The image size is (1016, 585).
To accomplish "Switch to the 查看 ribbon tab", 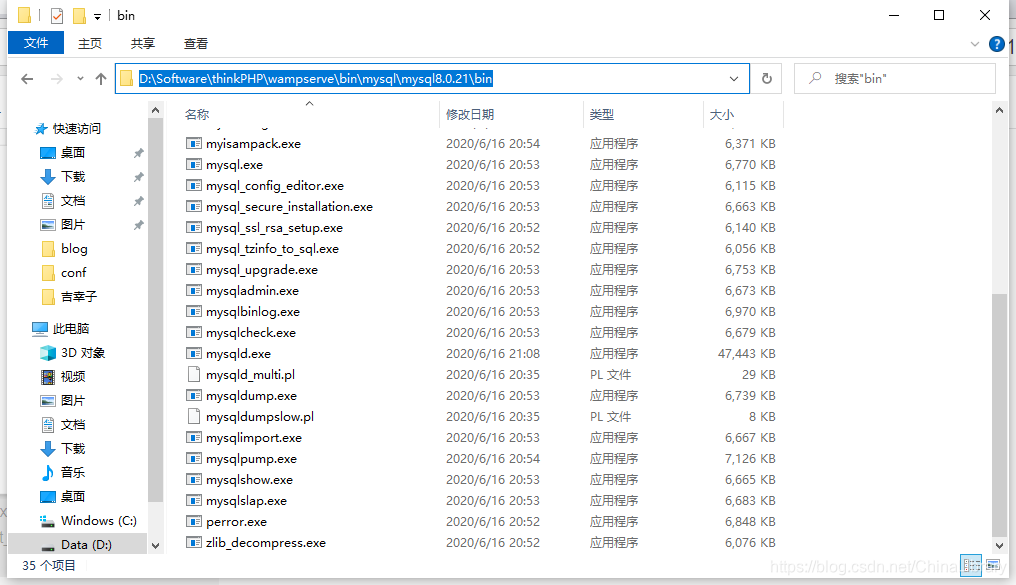I will pos(195,43).
